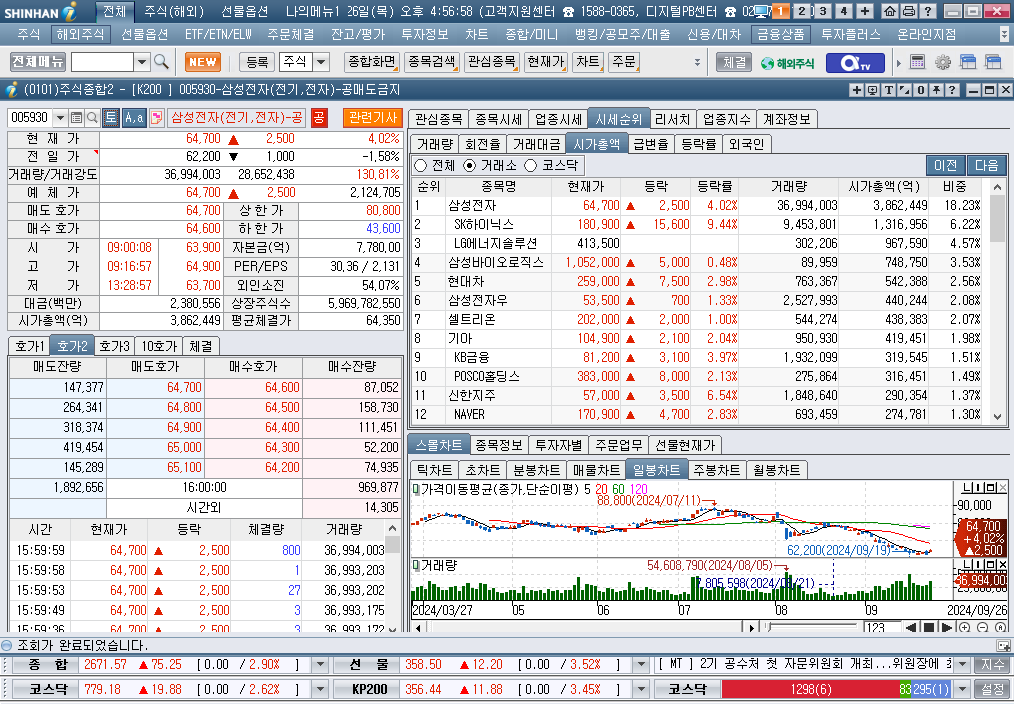Open stock code 005930 dropdown arrow

coord(60,118)
